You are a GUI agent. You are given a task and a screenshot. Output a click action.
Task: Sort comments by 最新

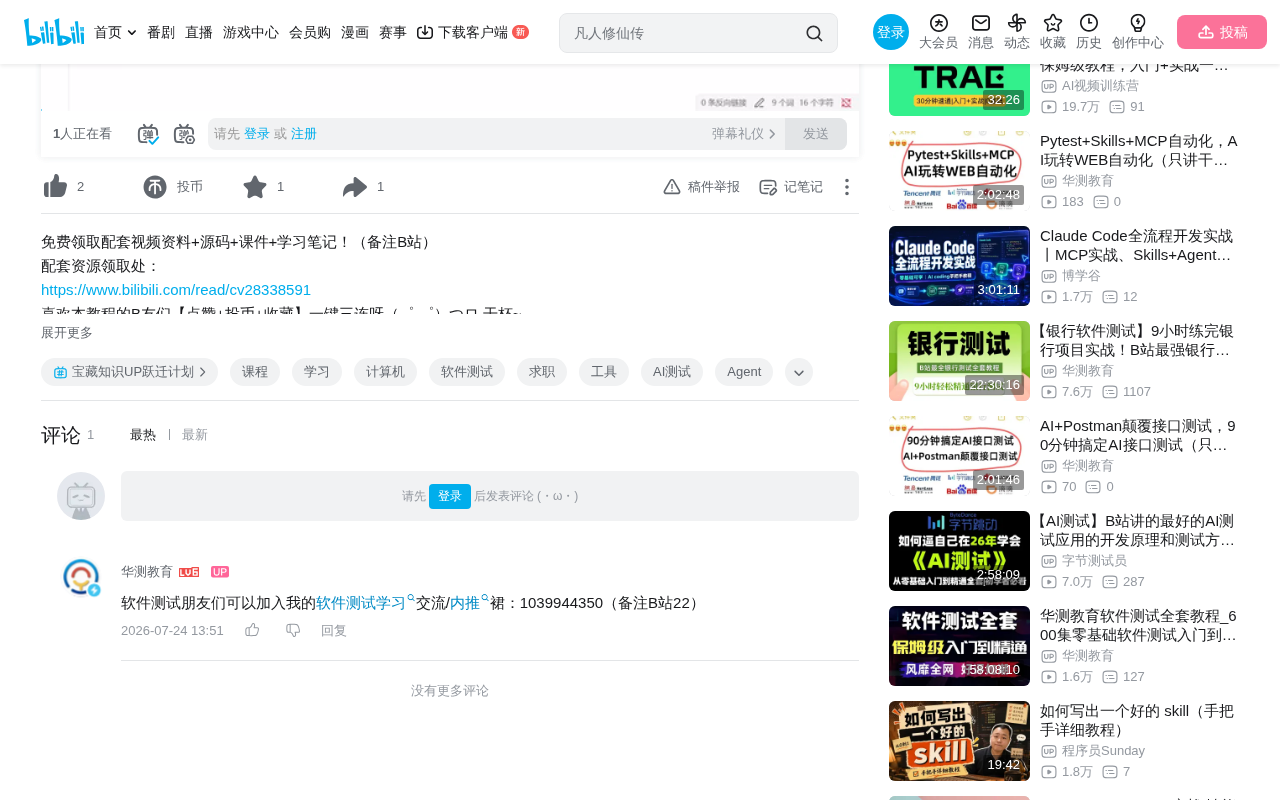click(x=195, y=435)
